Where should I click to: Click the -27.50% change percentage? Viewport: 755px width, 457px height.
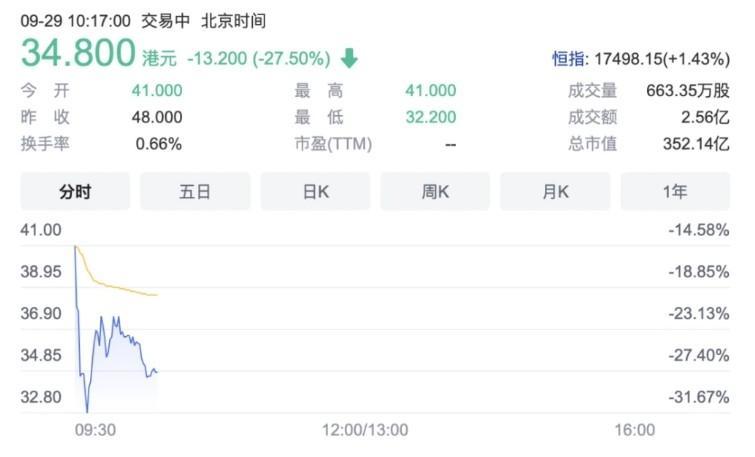click(293, 59)
